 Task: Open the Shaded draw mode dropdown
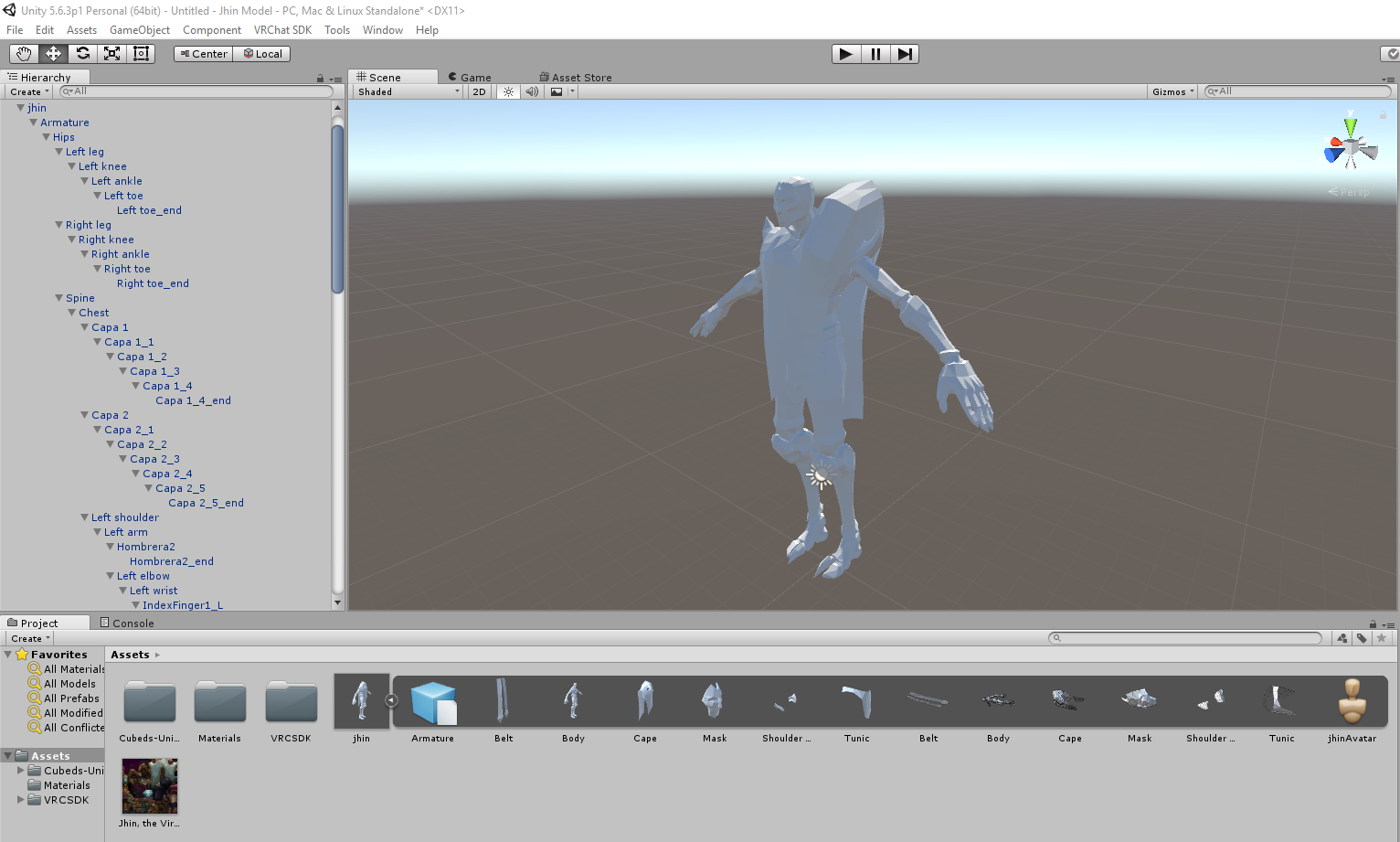click(408, 91)
